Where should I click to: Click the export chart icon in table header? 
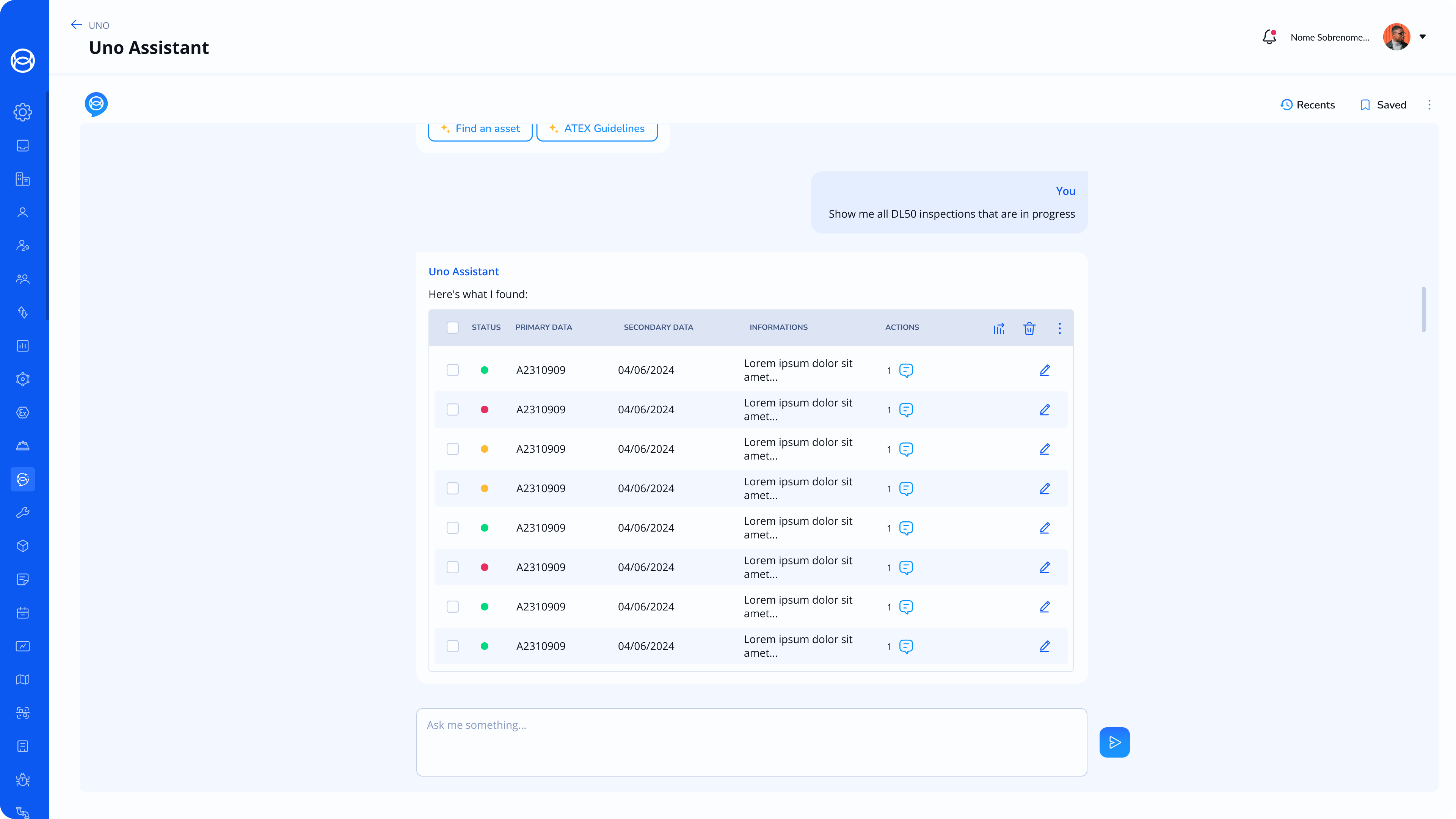[999, 328]
